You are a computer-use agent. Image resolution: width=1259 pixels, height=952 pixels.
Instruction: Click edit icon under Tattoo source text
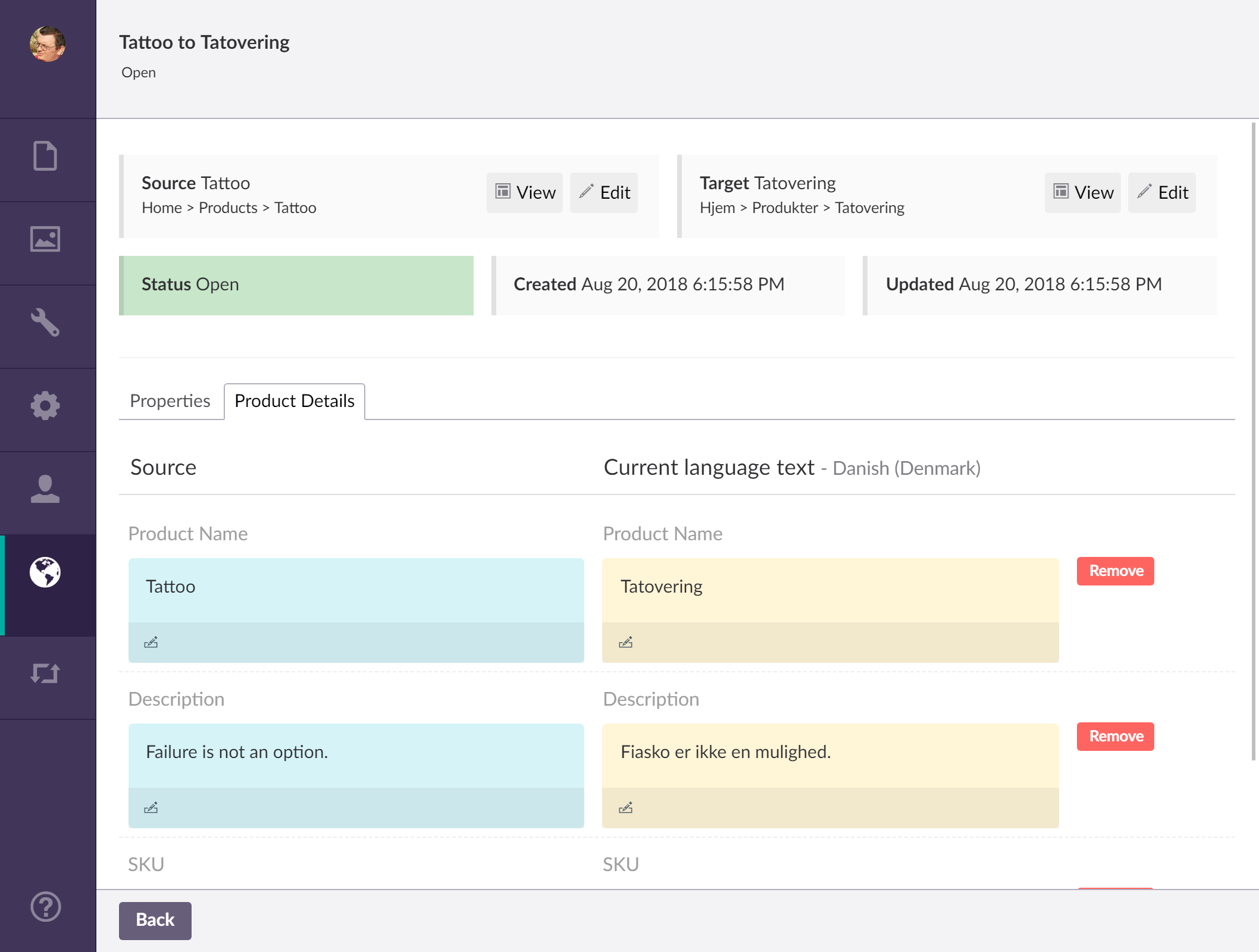pos(151,643)
